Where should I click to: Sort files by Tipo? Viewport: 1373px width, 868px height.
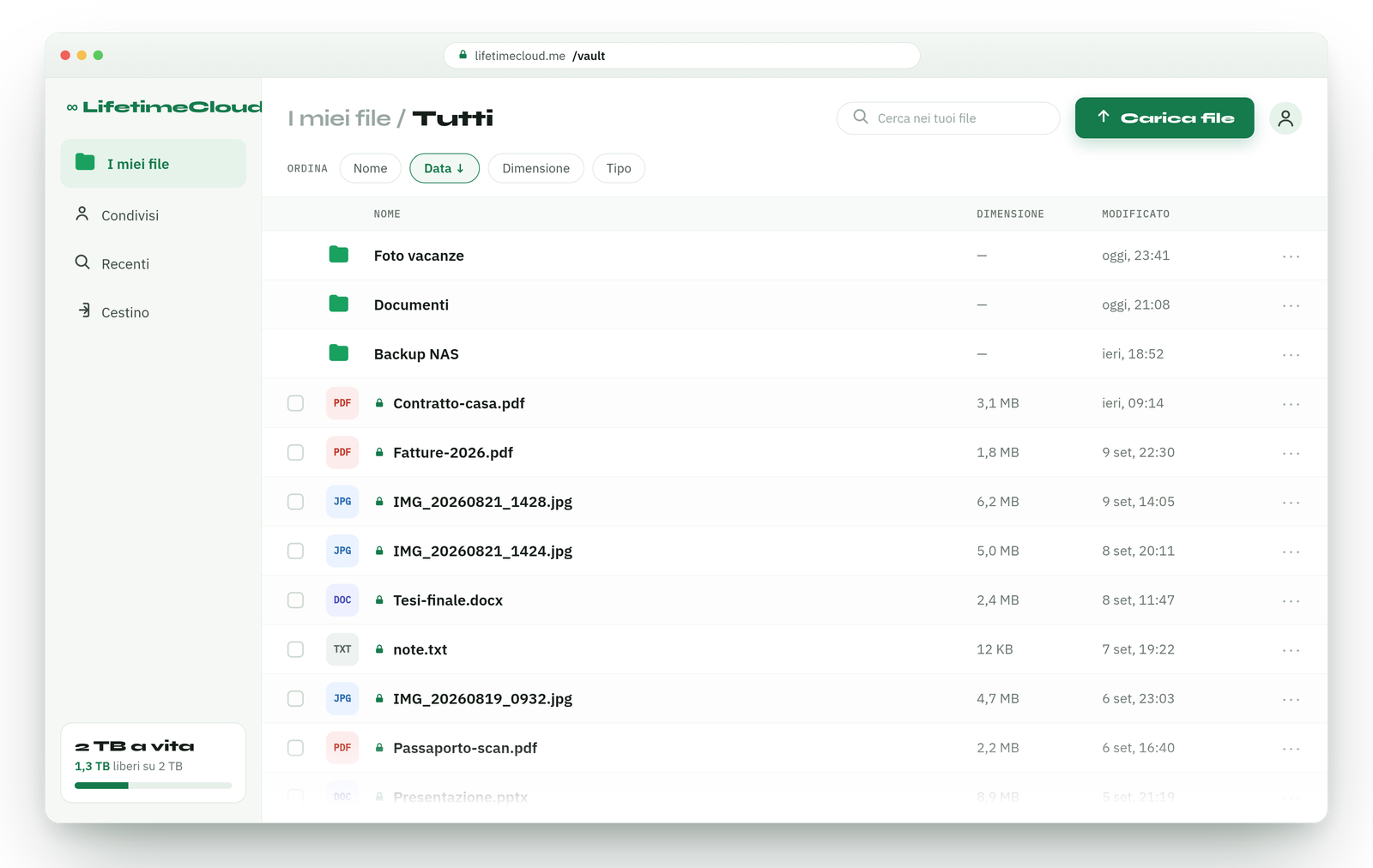pos(619,168)
